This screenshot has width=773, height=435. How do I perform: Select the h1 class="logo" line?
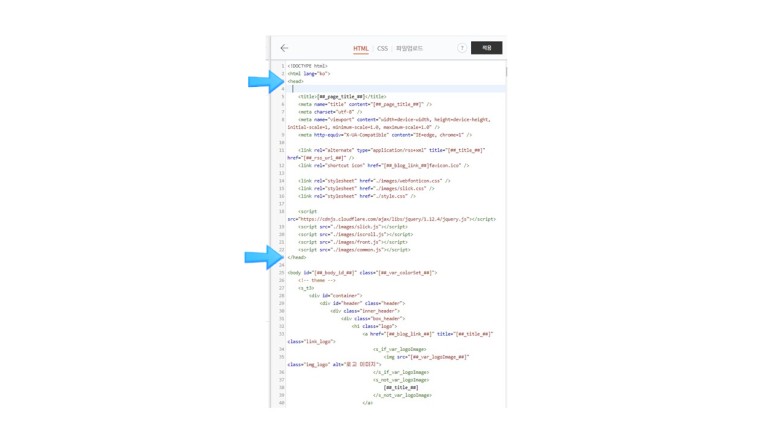[374, 326]
